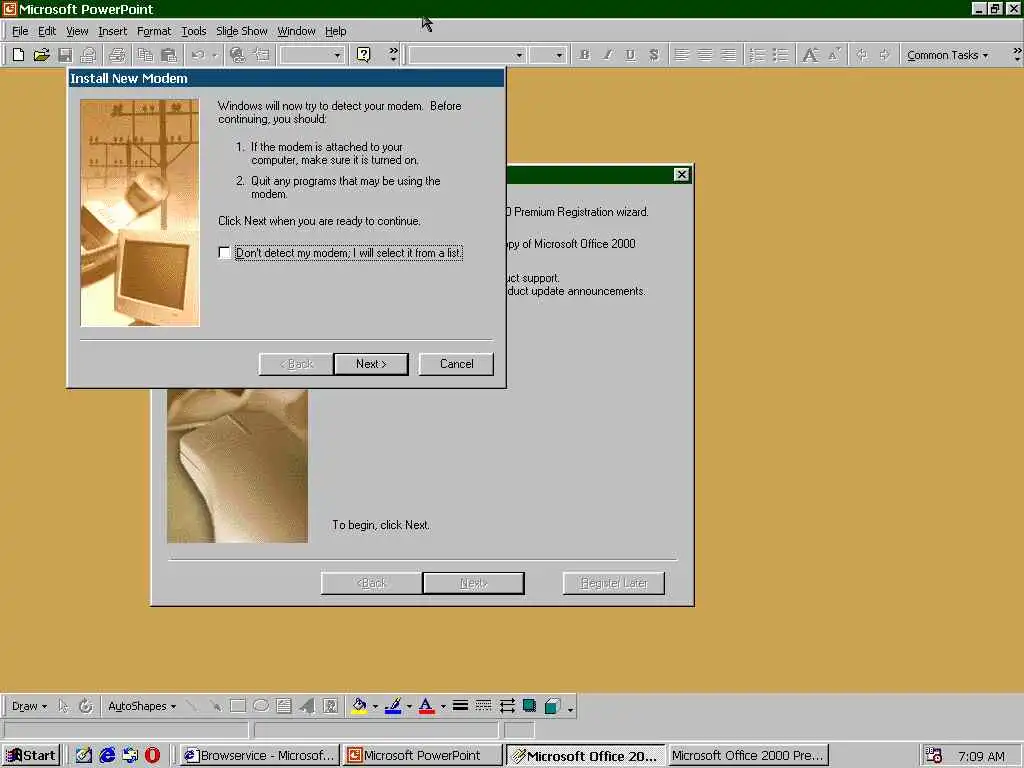Apply bulleted list formatting

780,55
